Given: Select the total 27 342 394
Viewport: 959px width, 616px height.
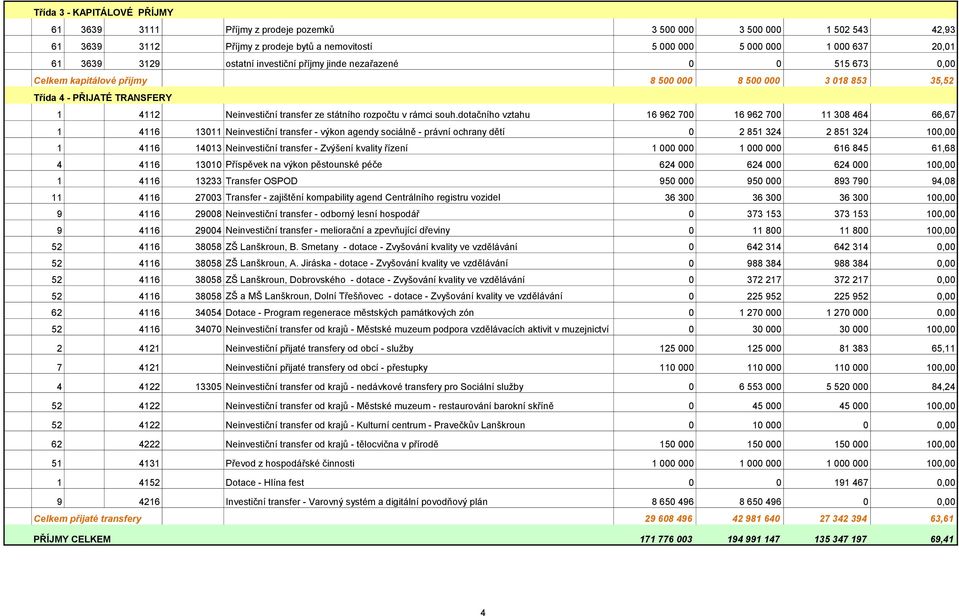Looking at the screenshot, I should click(843, 519).
